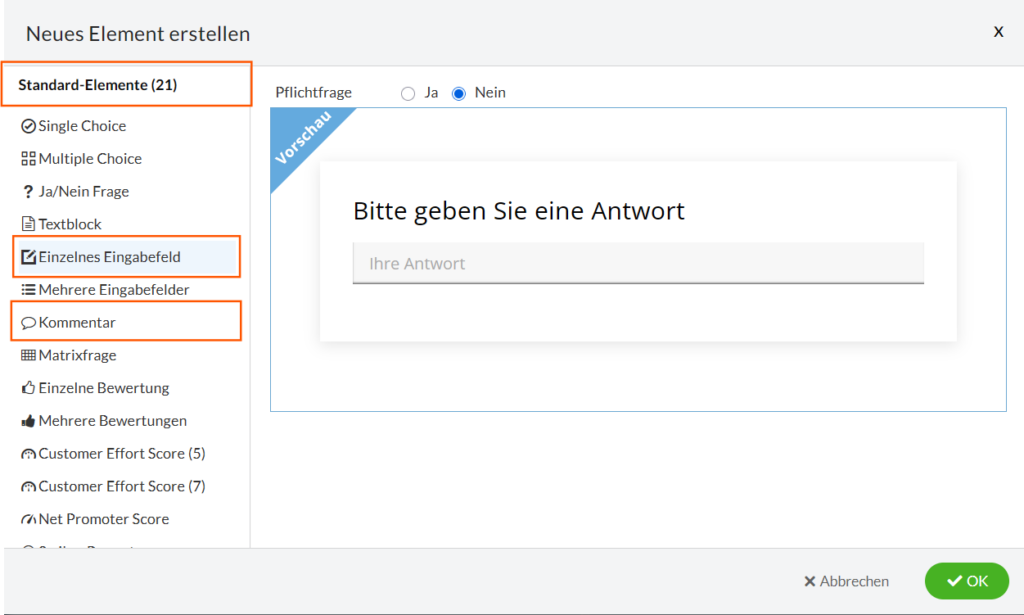Click the Ihre Antwort input field

click(x=638, y=264)
